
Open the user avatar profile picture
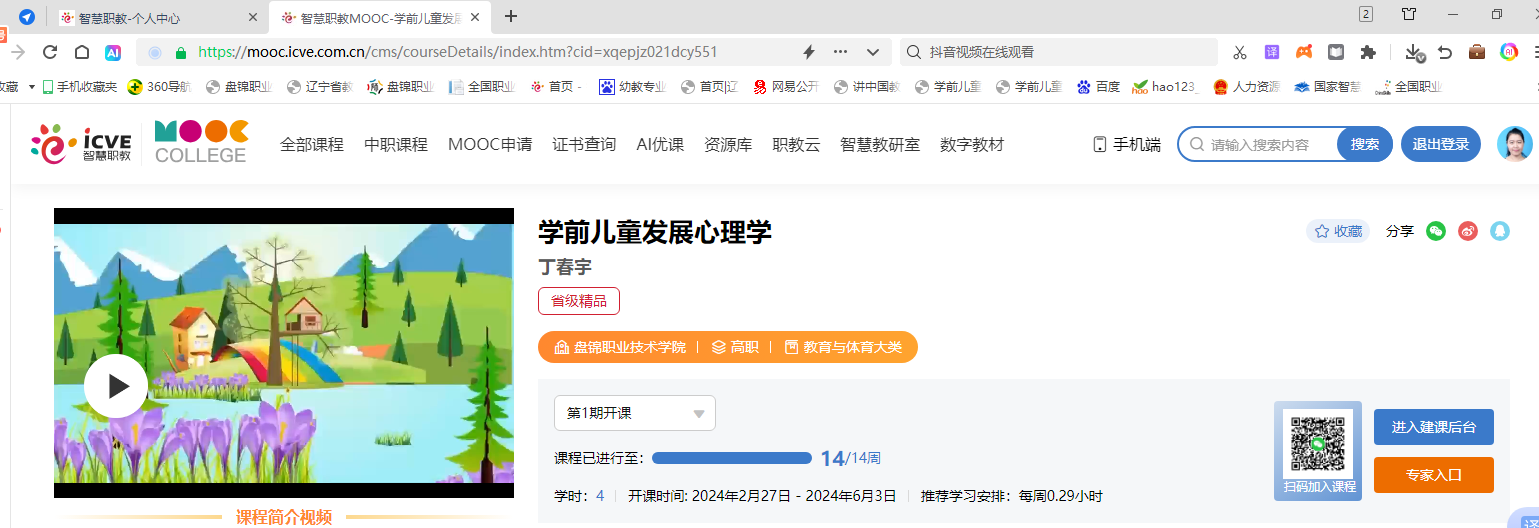1514,144
